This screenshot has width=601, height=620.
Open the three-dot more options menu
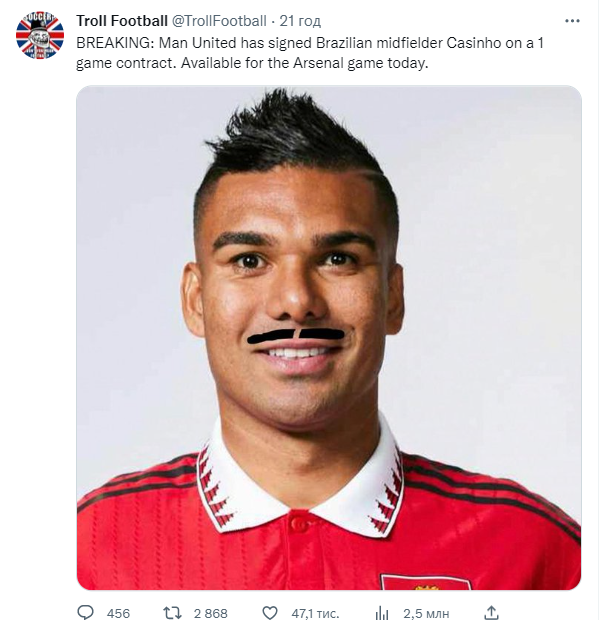coord(572,21)
